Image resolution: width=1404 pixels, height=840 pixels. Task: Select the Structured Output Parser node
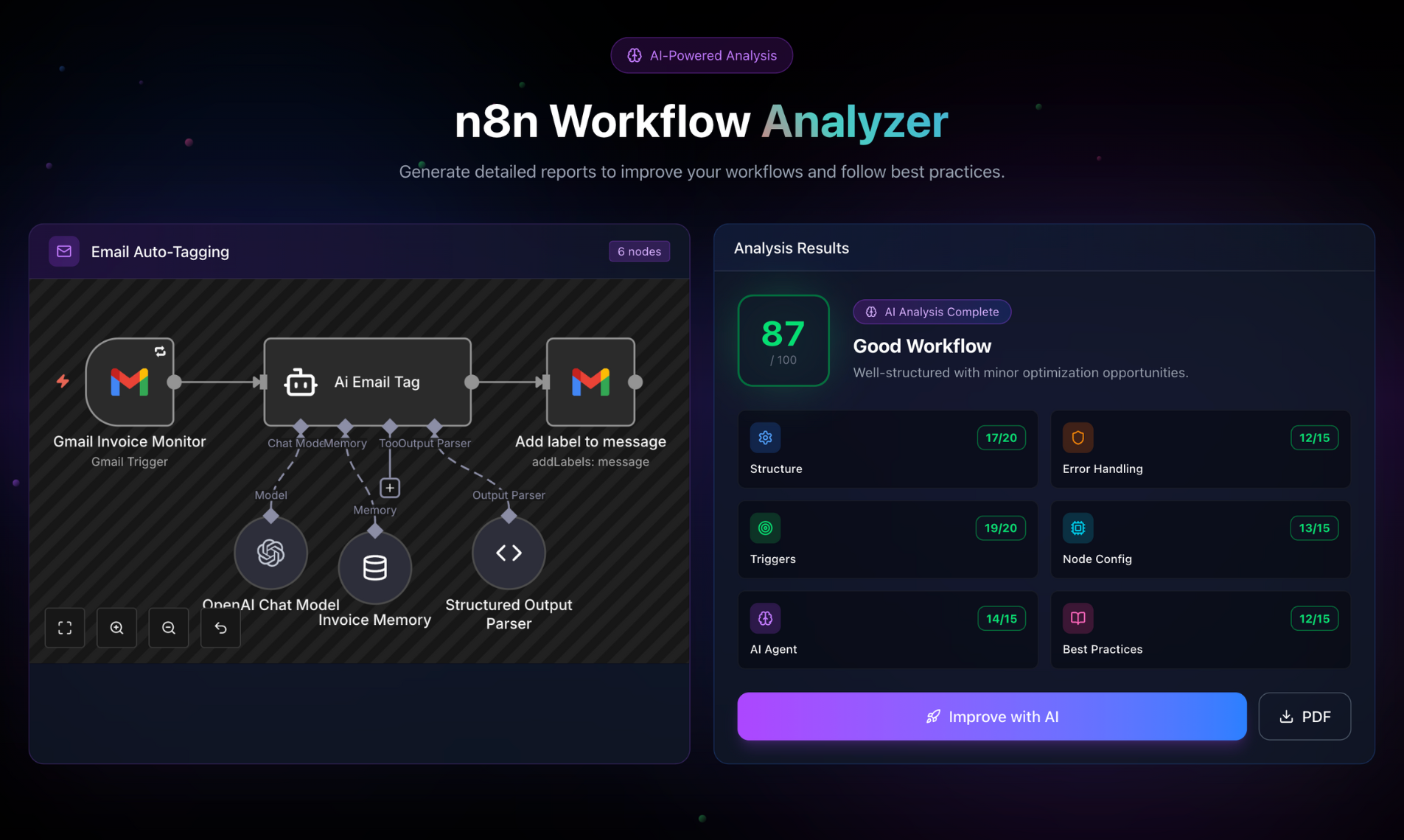[508, 553]
